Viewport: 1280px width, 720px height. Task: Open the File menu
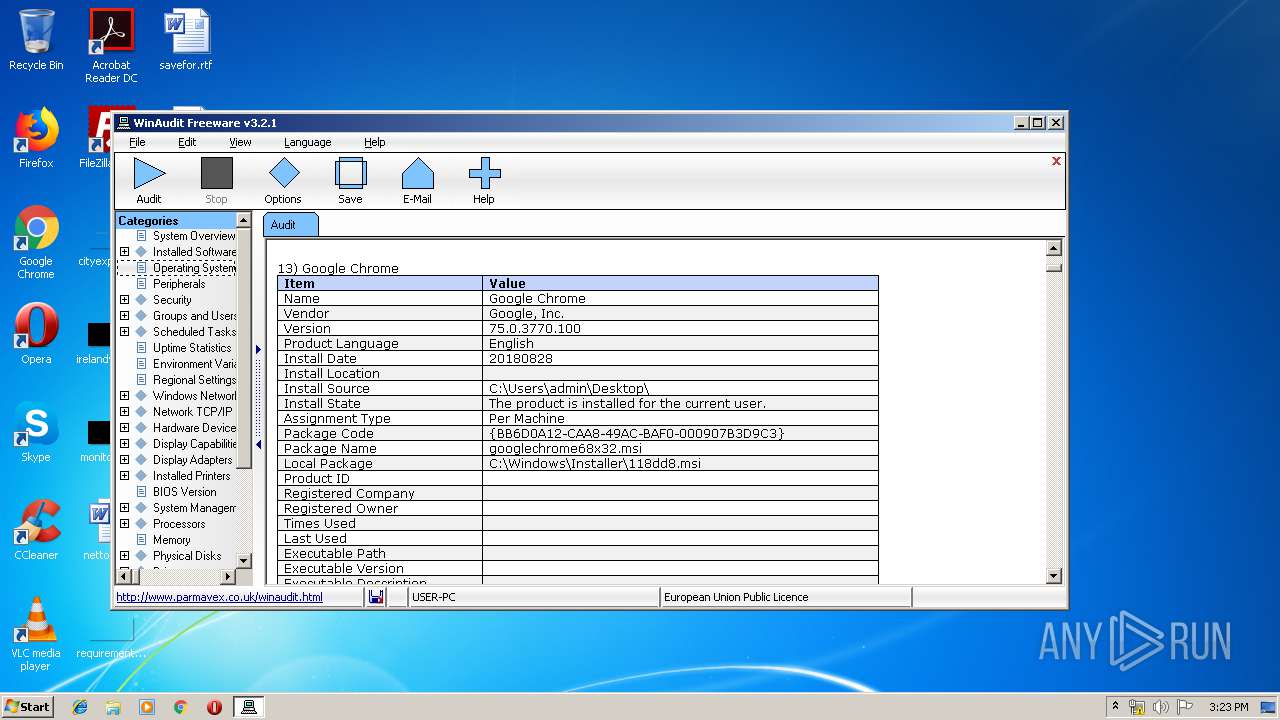pos(137,142)
